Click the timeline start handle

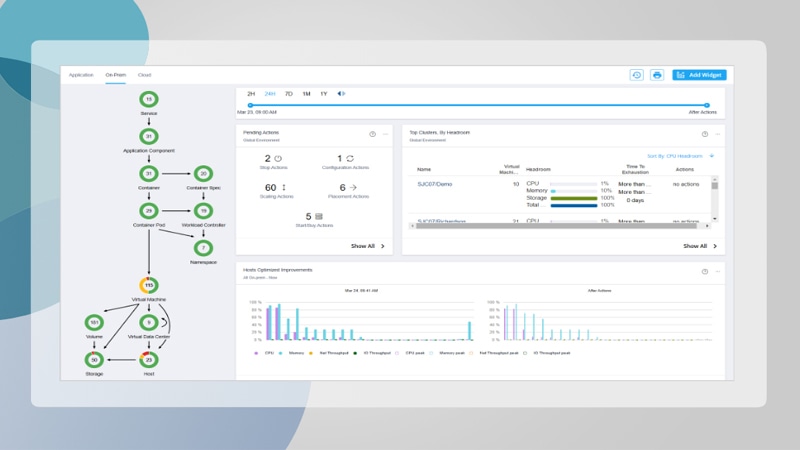[250, 105]
